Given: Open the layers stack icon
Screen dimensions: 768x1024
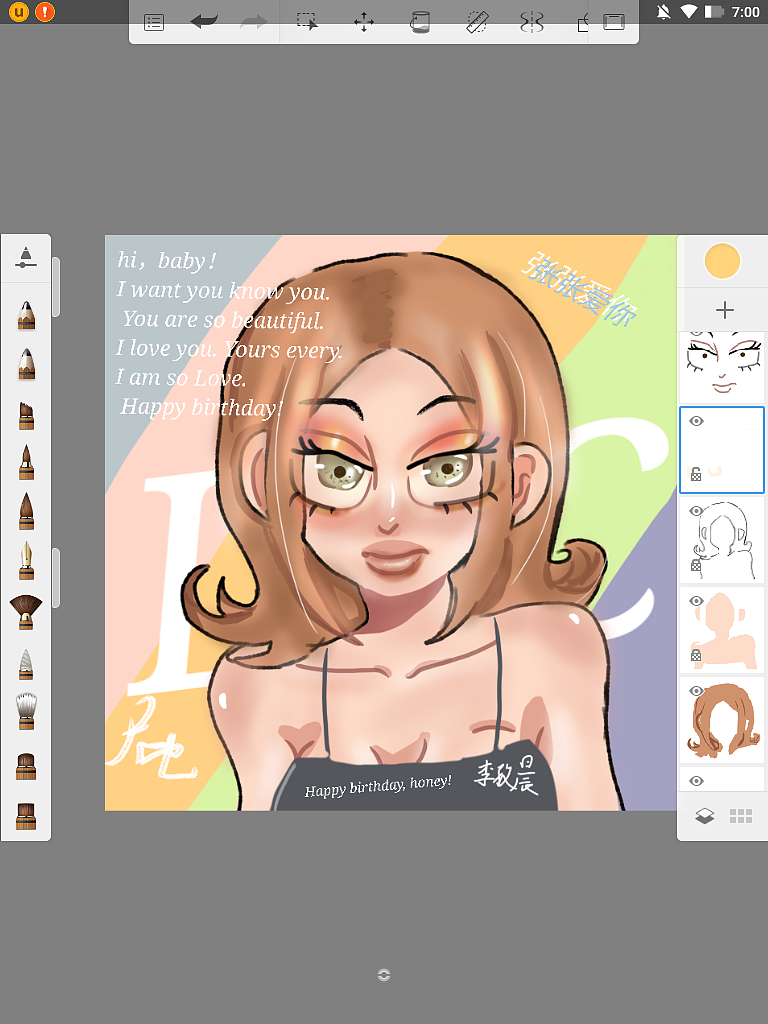Looking at the screenshot, I should pos(704,816).
